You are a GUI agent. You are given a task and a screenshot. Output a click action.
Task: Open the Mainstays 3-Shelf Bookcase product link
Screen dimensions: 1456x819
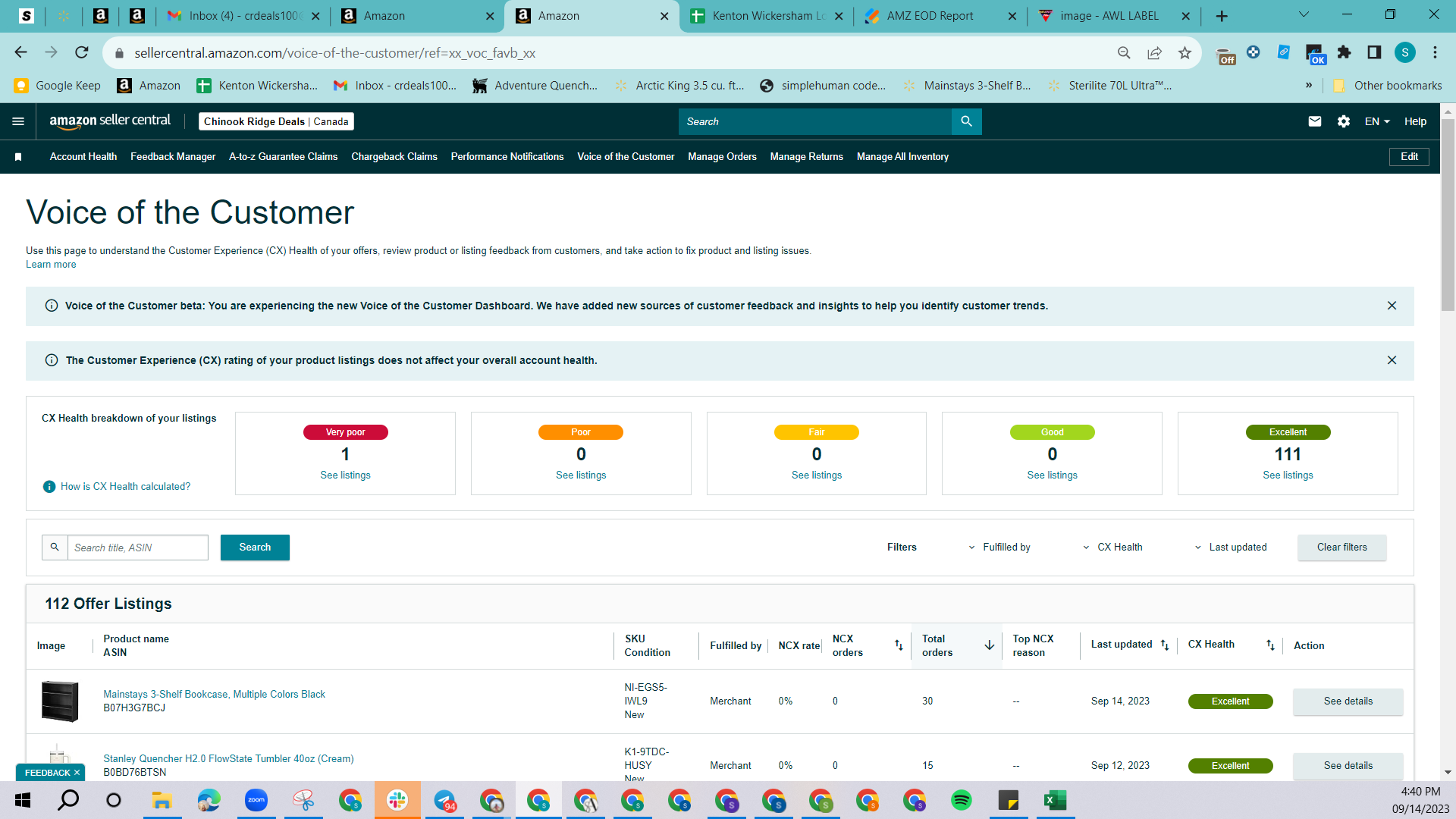(214, 695)
